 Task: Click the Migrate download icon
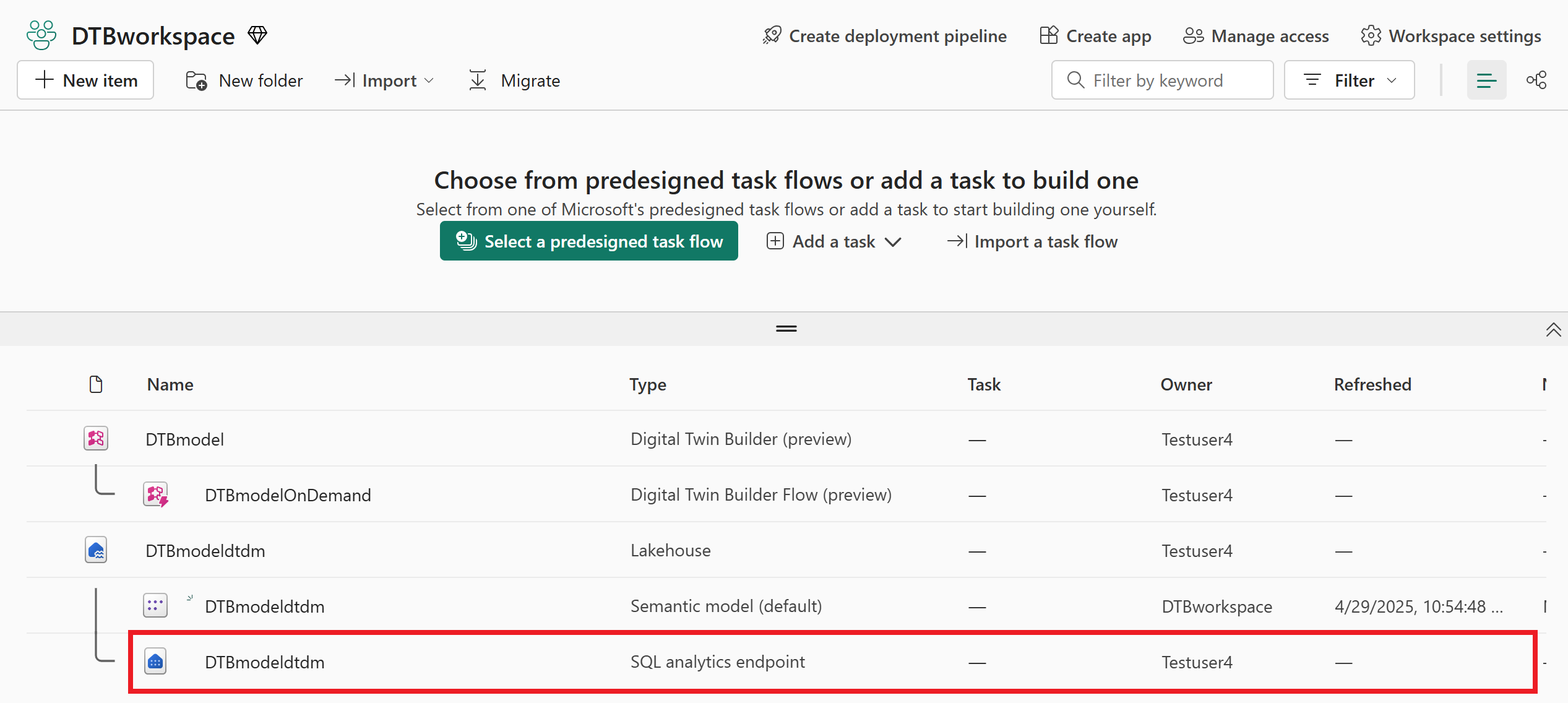pos(478,80)
